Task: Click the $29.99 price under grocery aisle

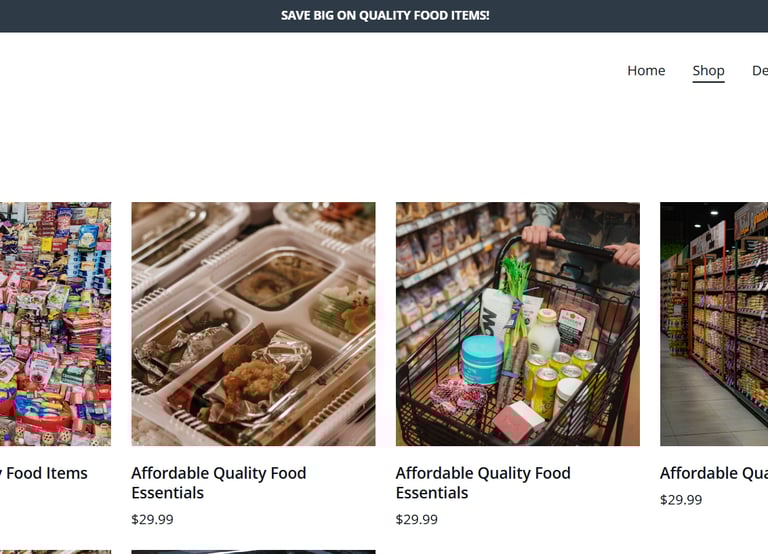Action: (681, 500)
